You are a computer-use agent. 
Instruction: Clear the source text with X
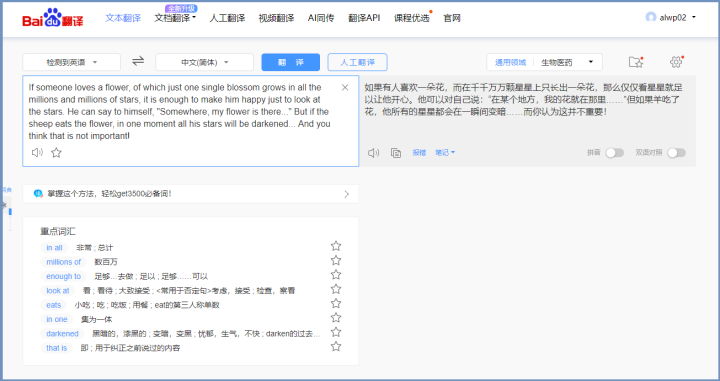[x=345, y=87]
